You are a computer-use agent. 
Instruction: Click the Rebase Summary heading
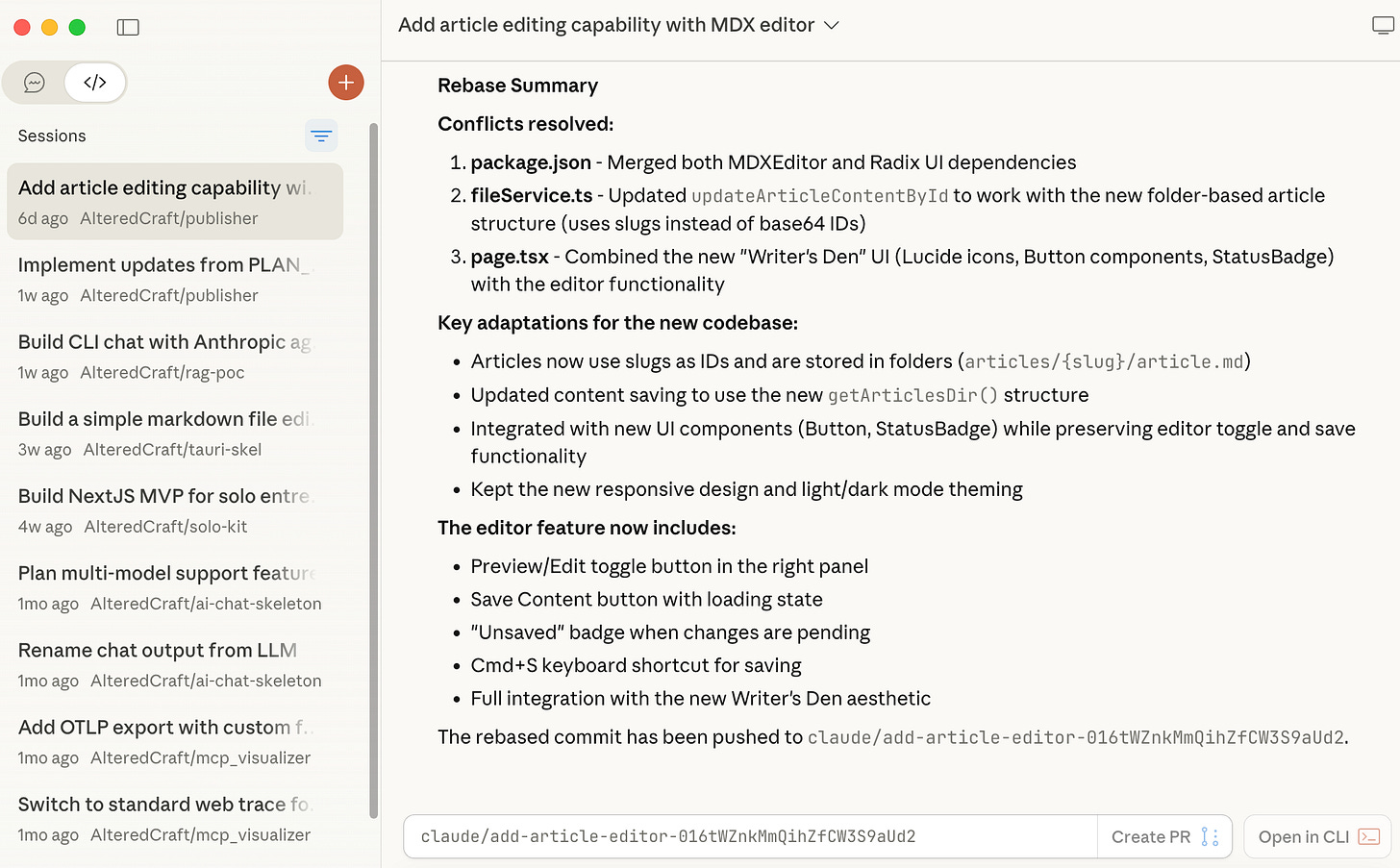point(517,86)
